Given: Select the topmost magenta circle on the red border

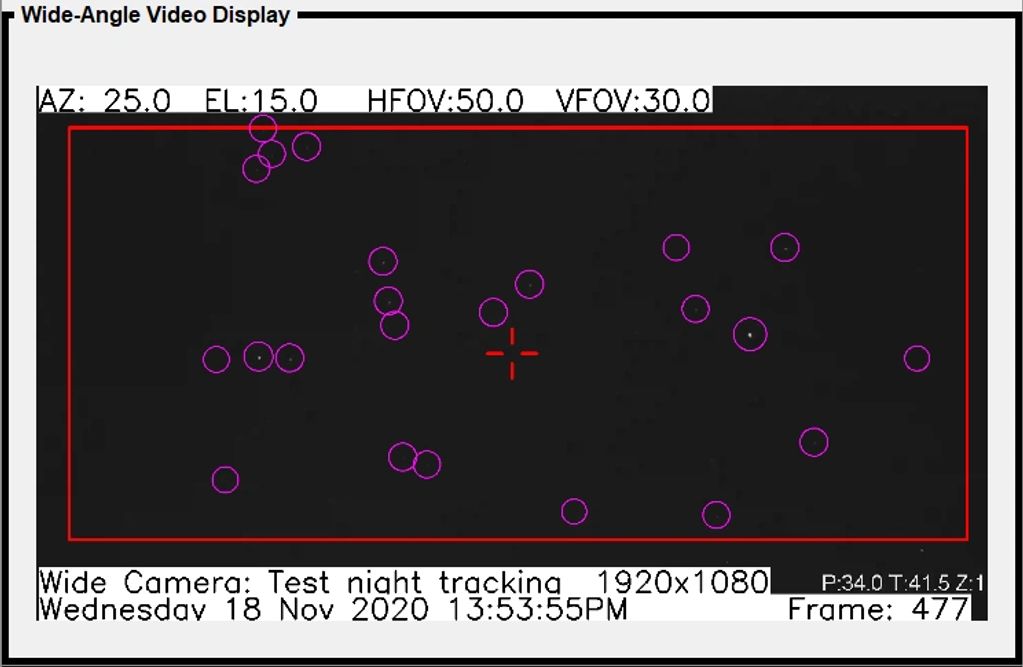Looking at the screenshot, I should pos(262,128).
